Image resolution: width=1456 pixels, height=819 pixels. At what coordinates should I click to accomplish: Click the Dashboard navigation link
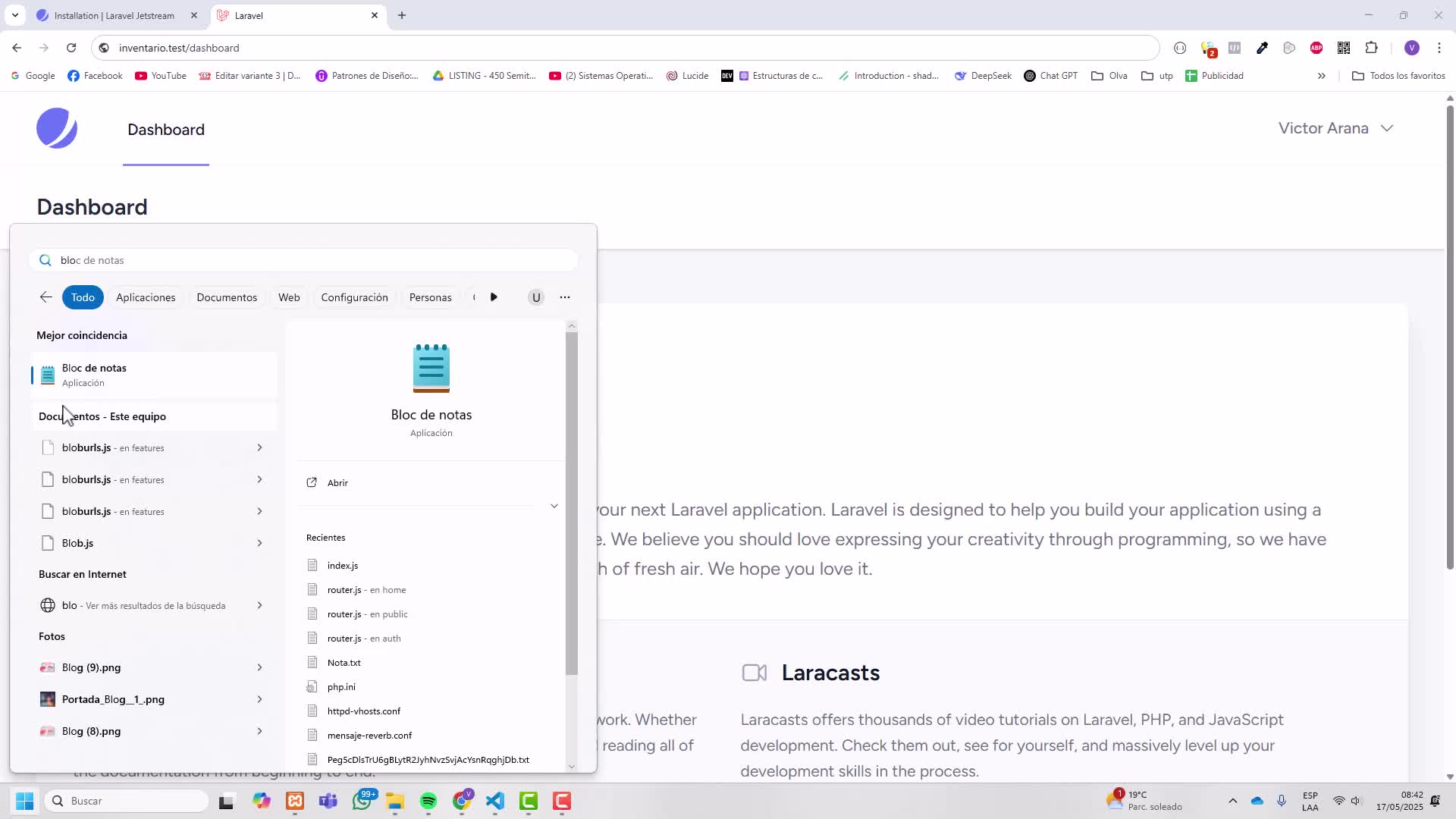click(x=166, y=130)
